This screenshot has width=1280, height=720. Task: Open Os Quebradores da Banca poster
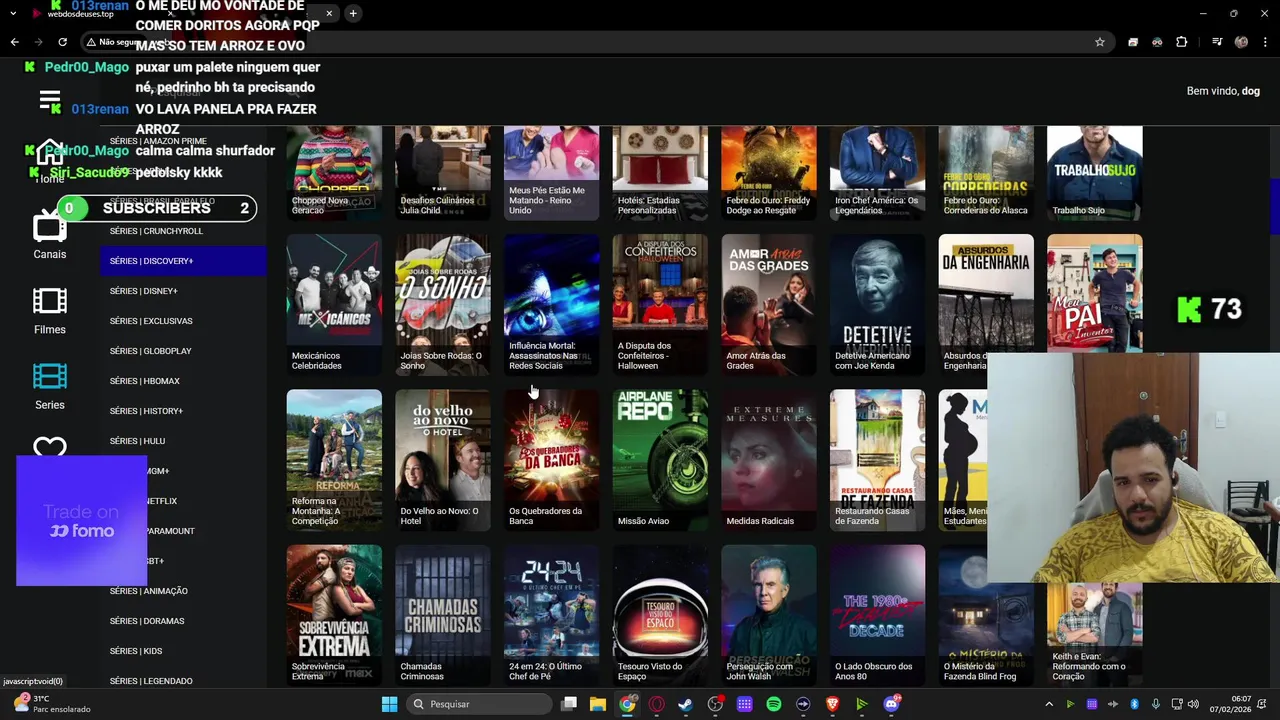click(x=551, y=460)
